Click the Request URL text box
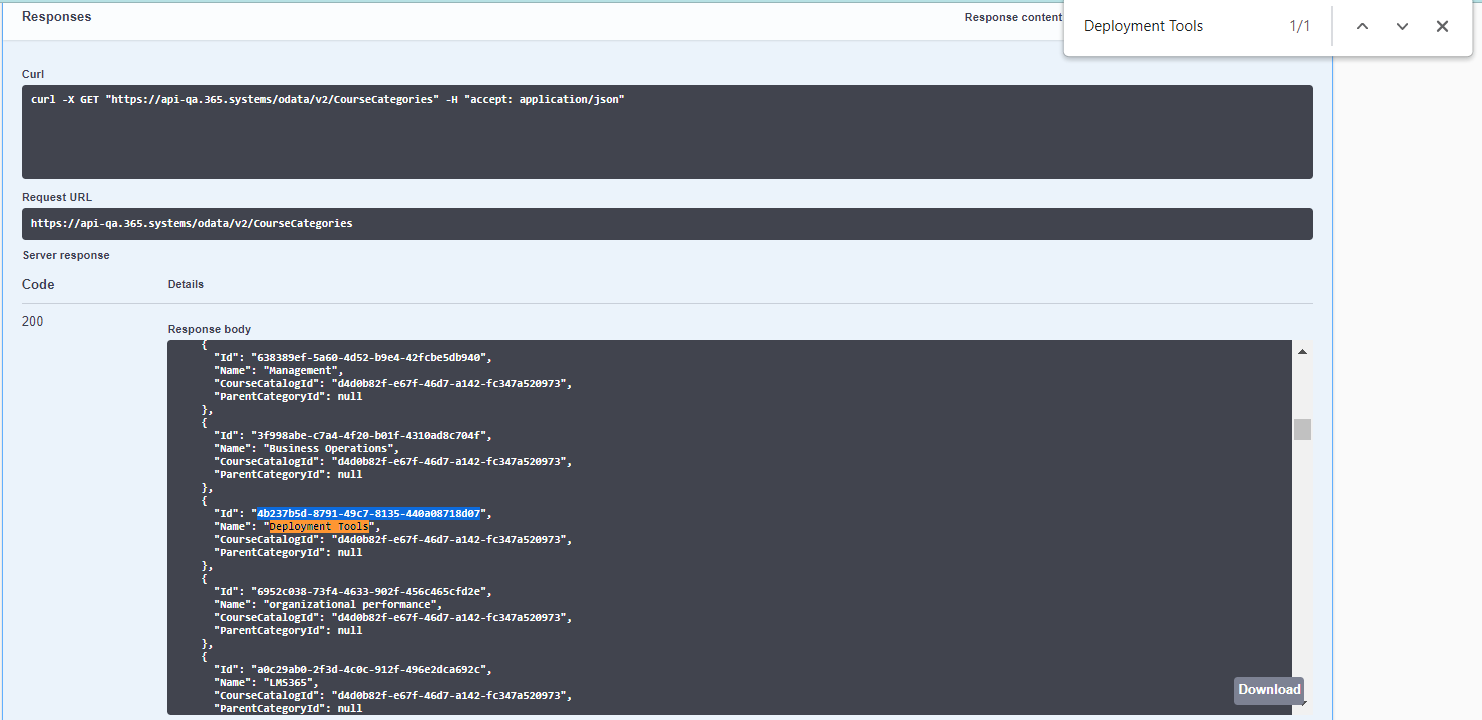 667,224
